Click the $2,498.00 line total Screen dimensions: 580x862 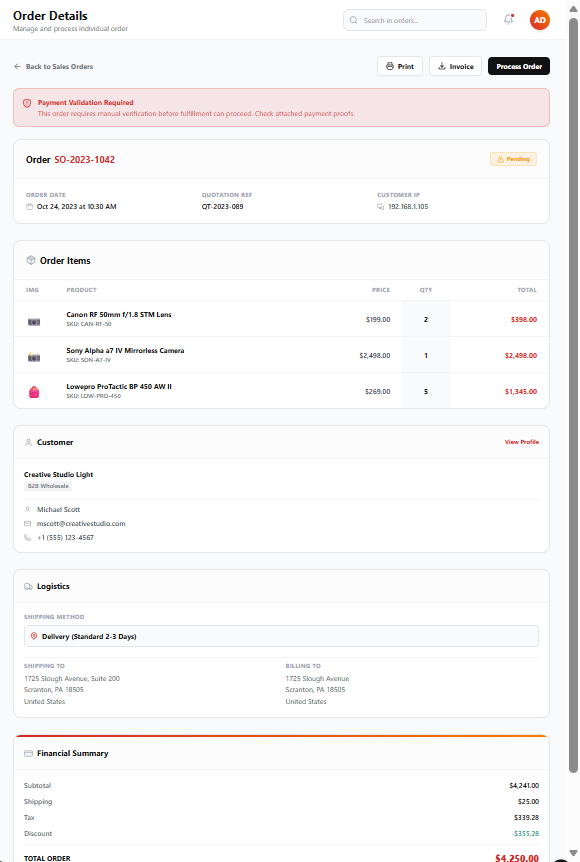(x=521, y=356)
